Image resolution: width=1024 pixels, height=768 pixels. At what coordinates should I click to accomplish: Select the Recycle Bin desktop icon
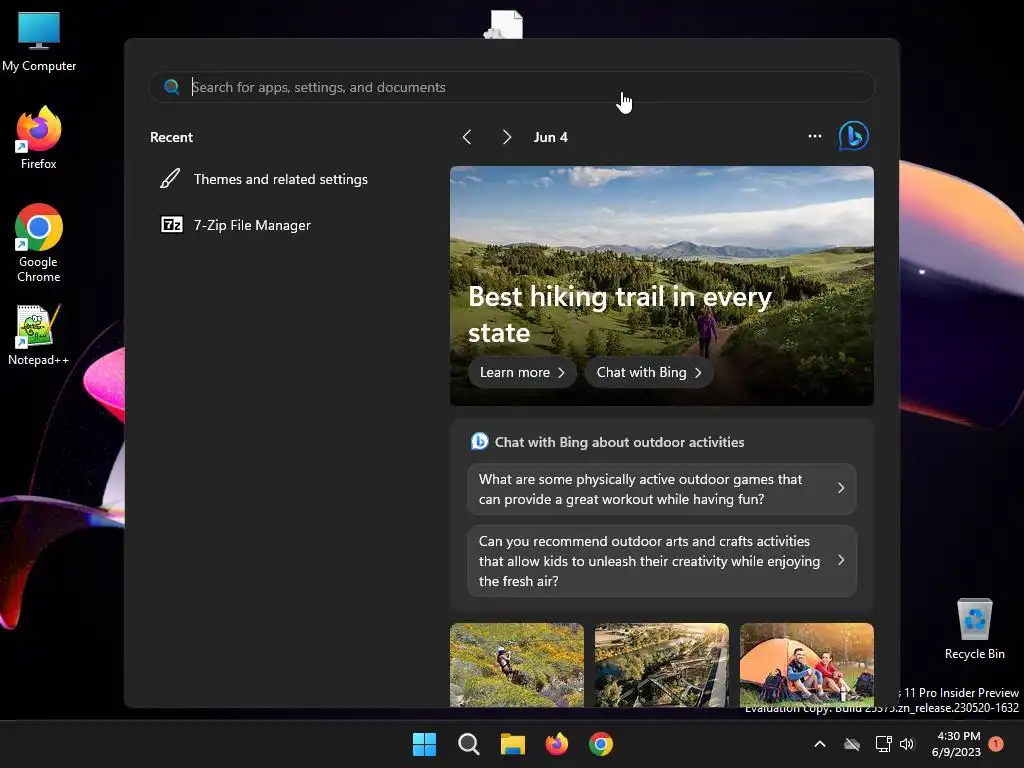974,628
